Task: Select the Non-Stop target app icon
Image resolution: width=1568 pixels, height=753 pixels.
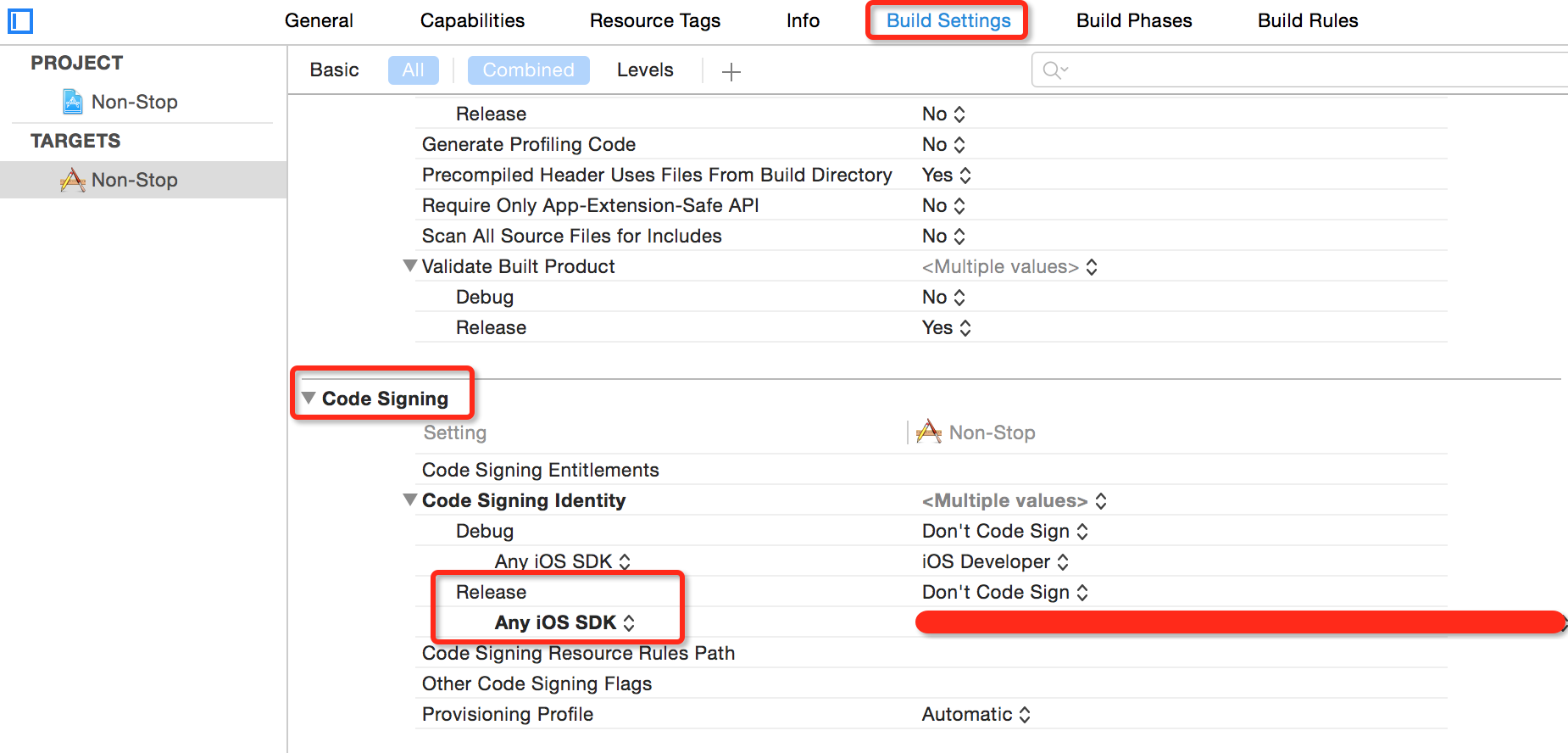Action: point(73,180)
